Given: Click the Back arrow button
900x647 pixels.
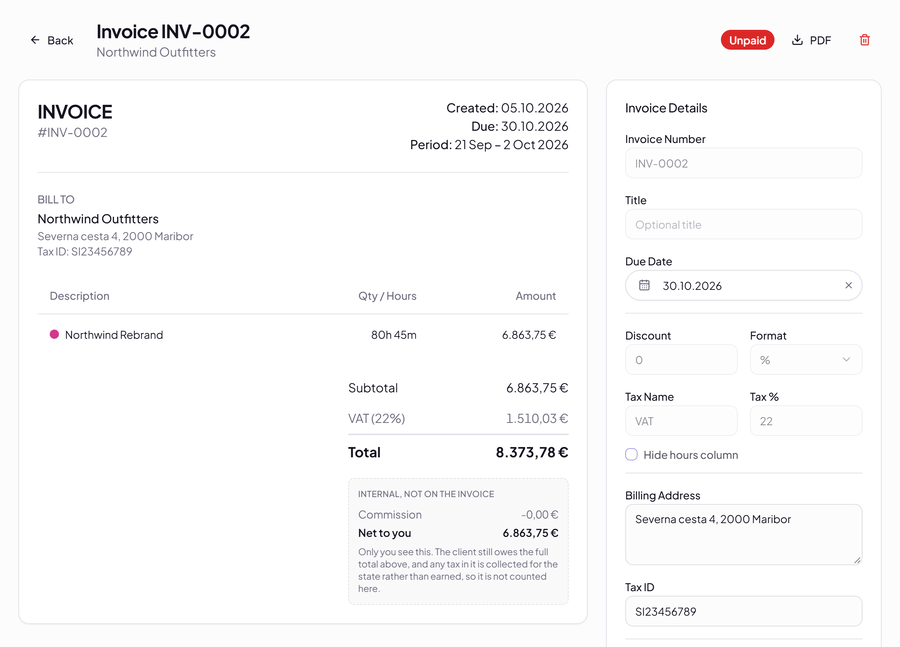Looking at the screenshot, I should point(52,40).
